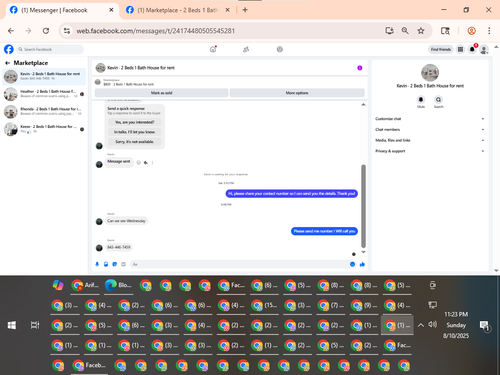The height and width of the screenshot is (375, 500).
Task: Open a new Chrome tab
Action: [x=245, y=10]
